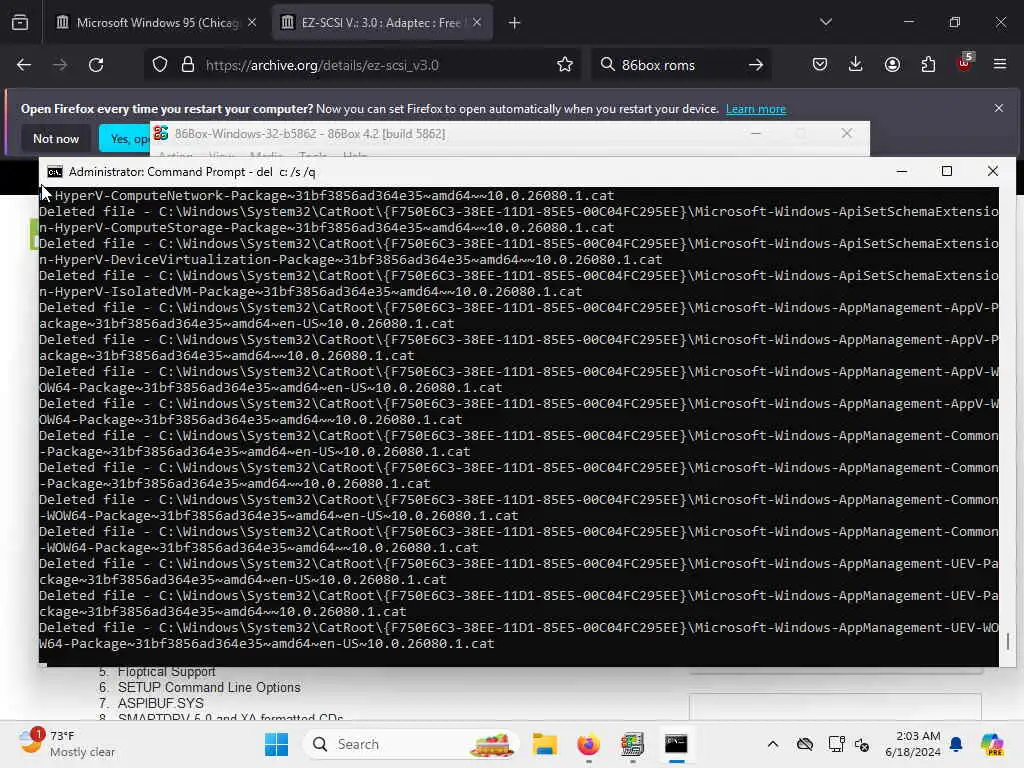Click SETUP Command Line Options text

[x=209, y=688]
